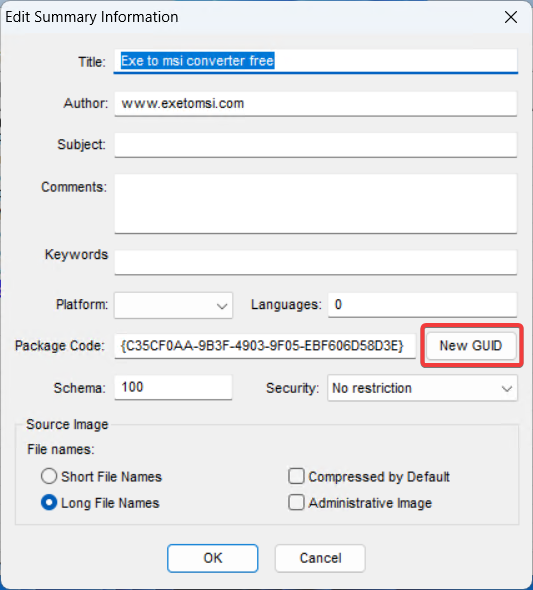The height and width of the screenshot is (590, 533).
Task: Click the Author input field
Action: click(x=316, y=103)
